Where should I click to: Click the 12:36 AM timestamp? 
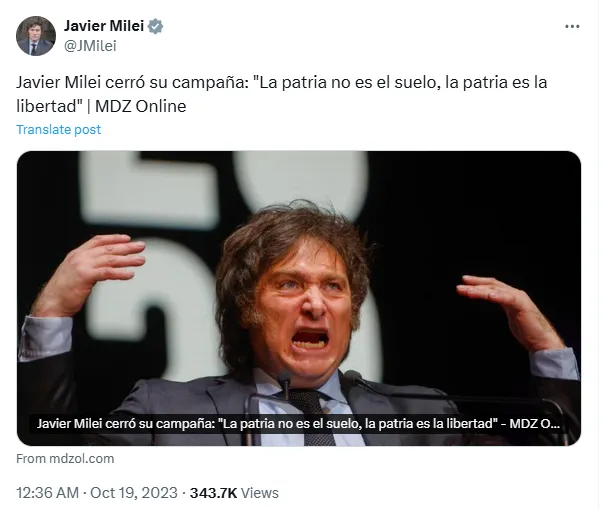pos(47,493)
